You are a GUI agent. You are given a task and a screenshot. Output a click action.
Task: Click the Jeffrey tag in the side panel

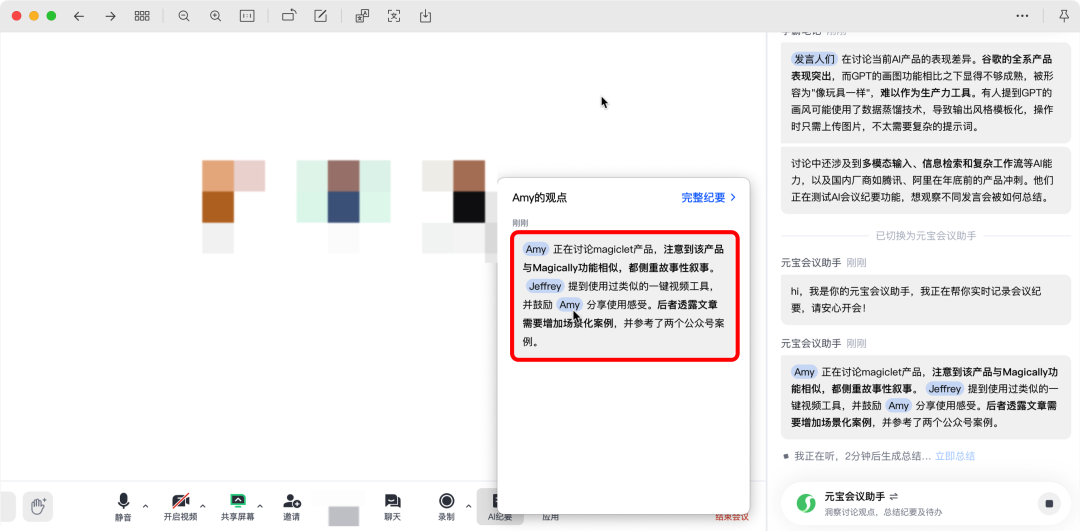click(944, 388)
